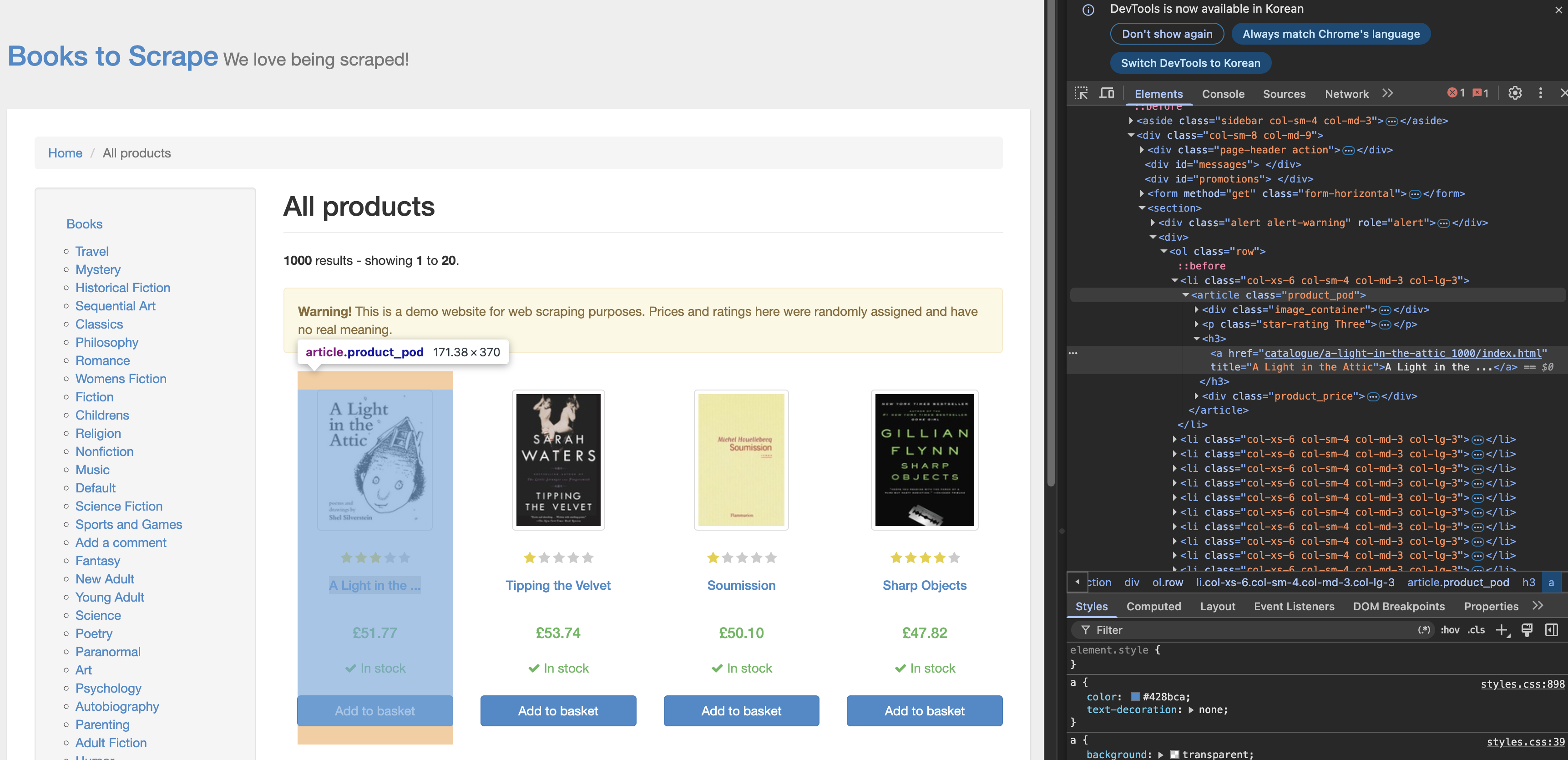The height and width of the screenshot is (760, 1568).
Task: Open the Properties tab
Action: click(1491, 607)
